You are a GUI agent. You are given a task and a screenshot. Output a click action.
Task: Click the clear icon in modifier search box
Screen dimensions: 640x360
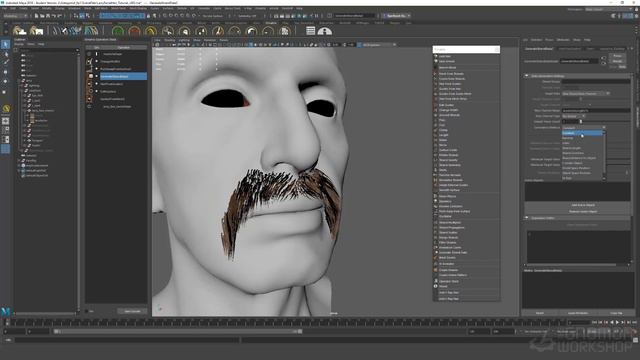click(496, 49)
